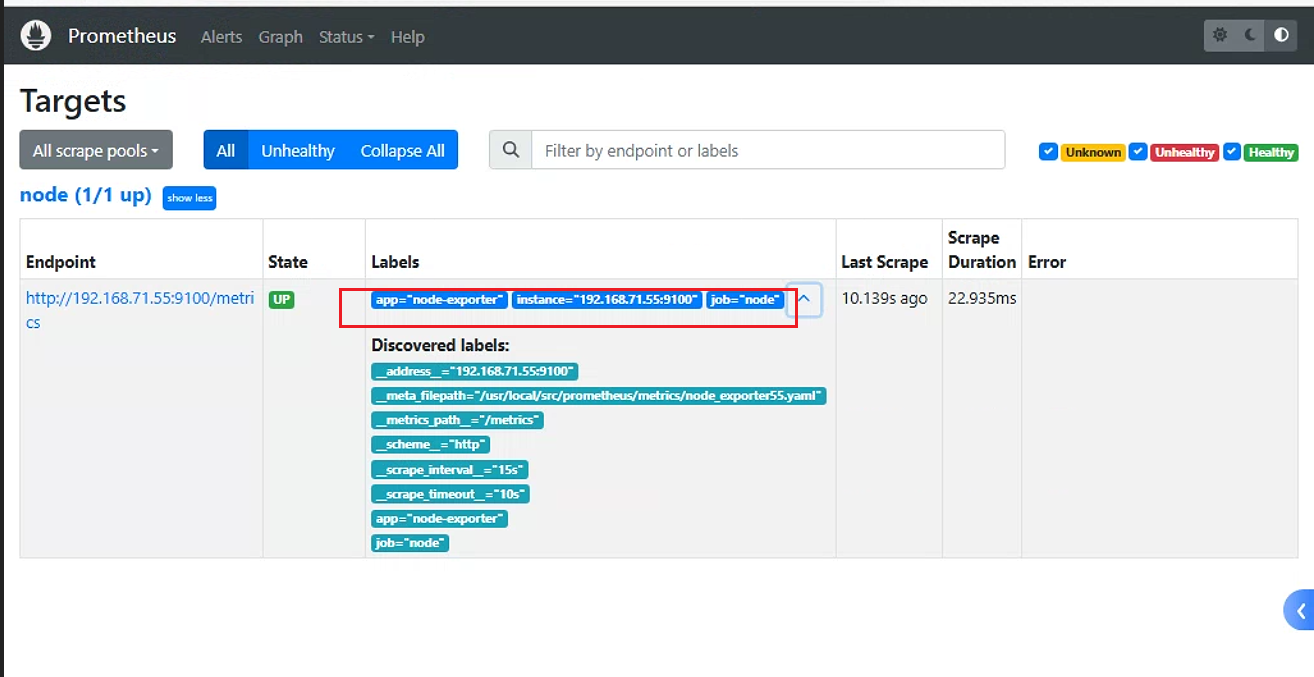Open the node (1/1 up) pool link
Image resolution: width=1314 pixels, height=677 pixels.
pos(85,195)
